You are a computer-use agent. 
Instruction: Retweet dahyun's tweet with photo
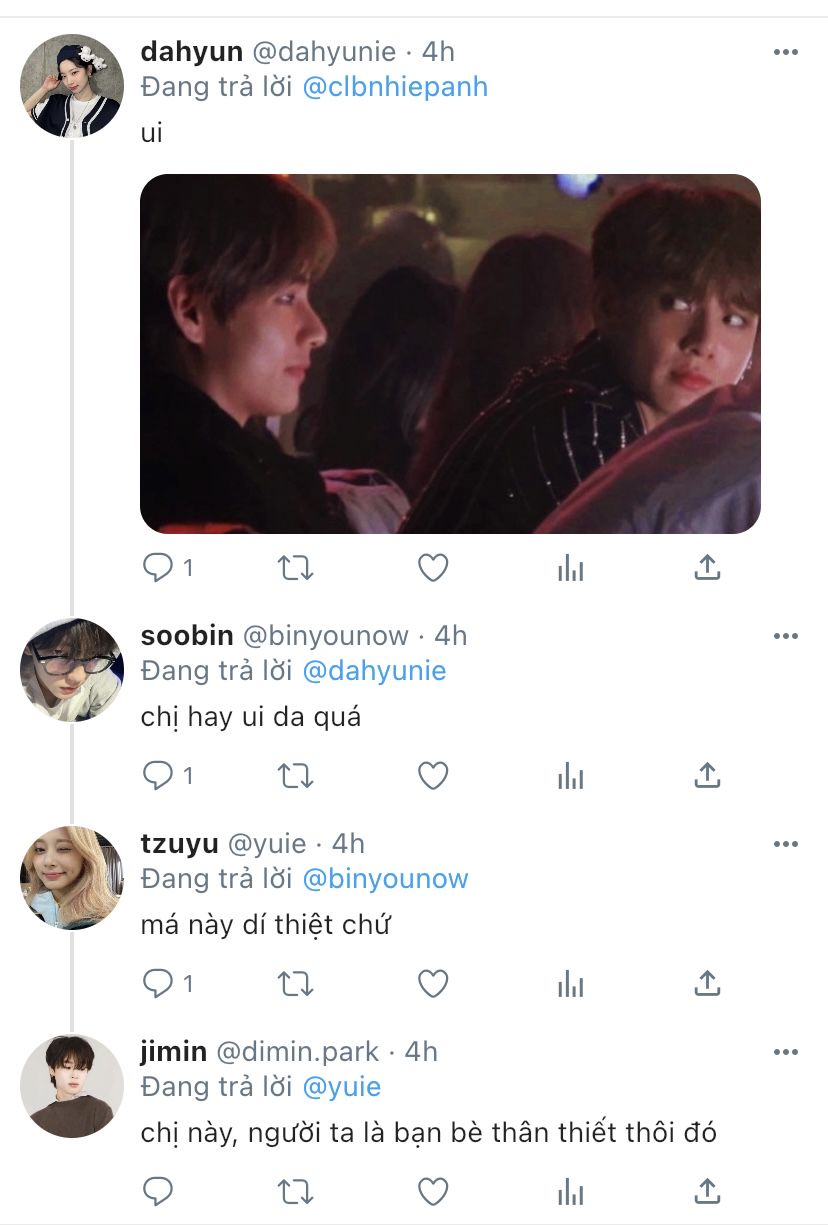click(294, 568)
